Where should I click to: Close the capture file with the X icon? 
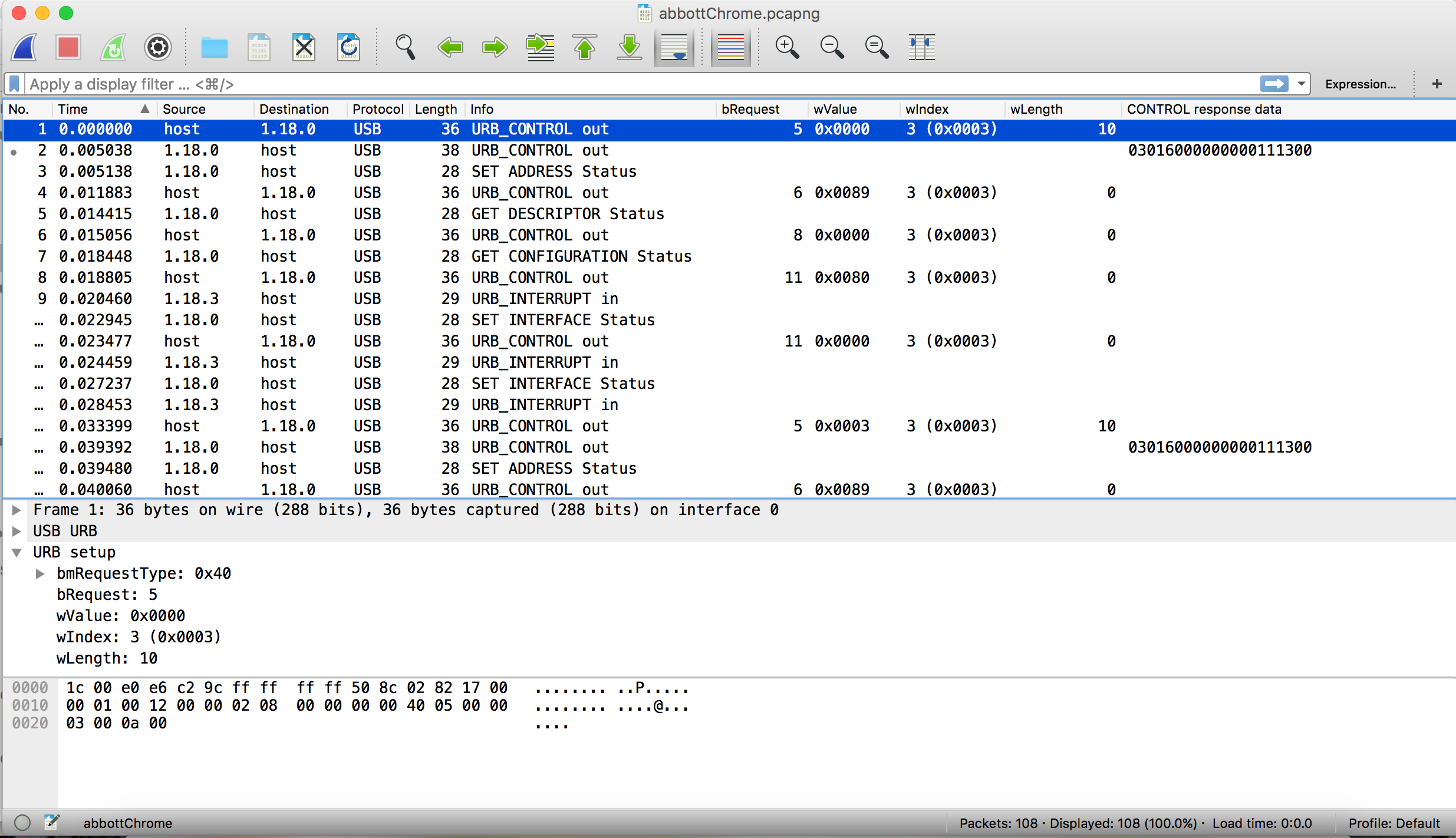[304, 48]
